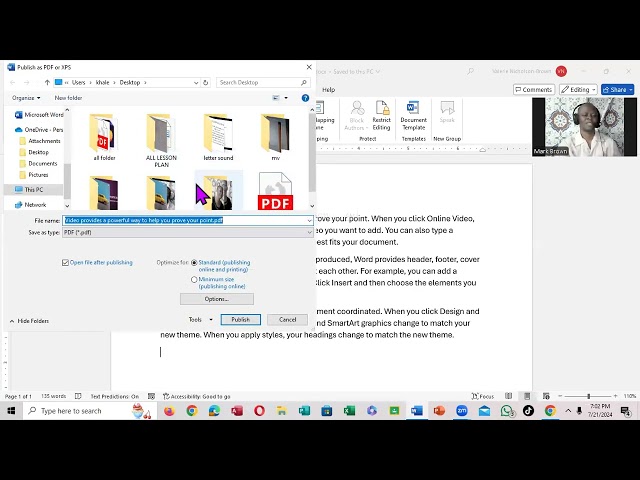Click into the File name input field
Image resolution: width=640 pixels, height=480 pixels.
pos(187,220)
